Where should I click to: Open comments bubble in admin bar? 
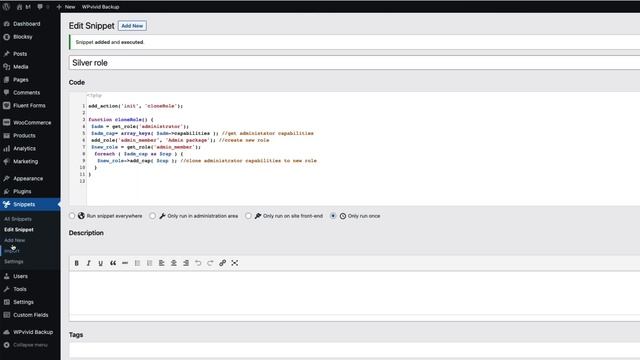click(x=40, y=7)
